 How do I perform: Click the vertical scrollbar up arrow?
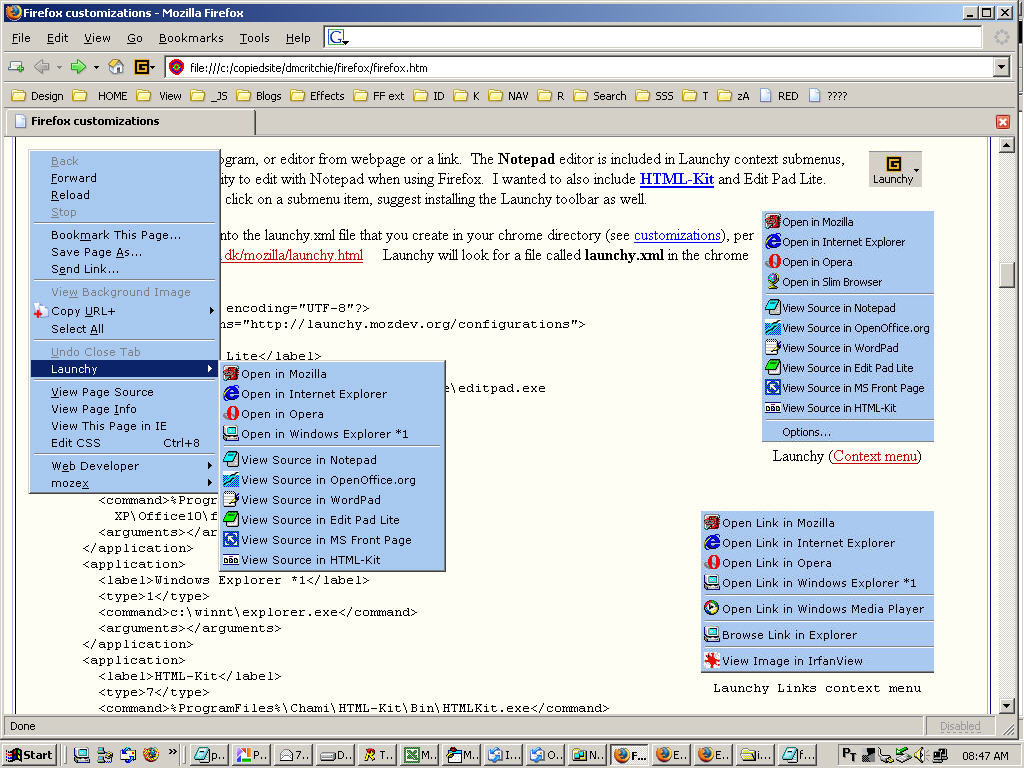pos(1006,145)
